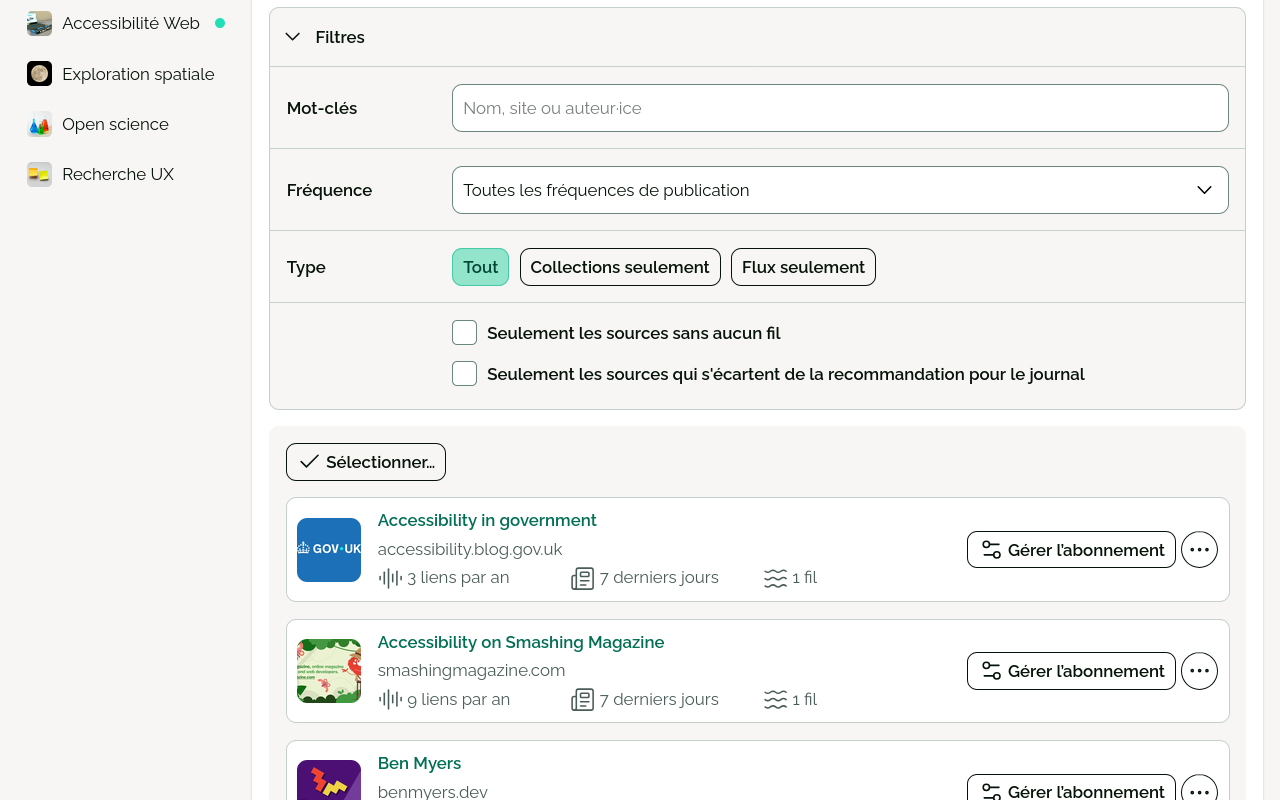The height and width of the screenshot is (800, 1280).
Task: Check Seulement les sources sans aucun fil
Action: [x=464, y=333]
